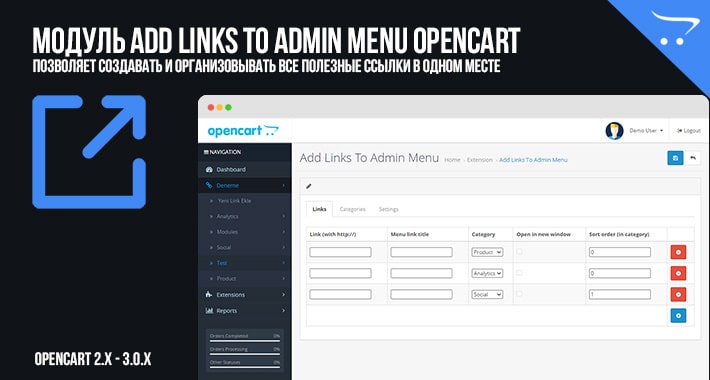The height and width of the screenshot is (380, 710).
Task: Open the Demo User dropdown menu
Action: (x=646, y=130)
